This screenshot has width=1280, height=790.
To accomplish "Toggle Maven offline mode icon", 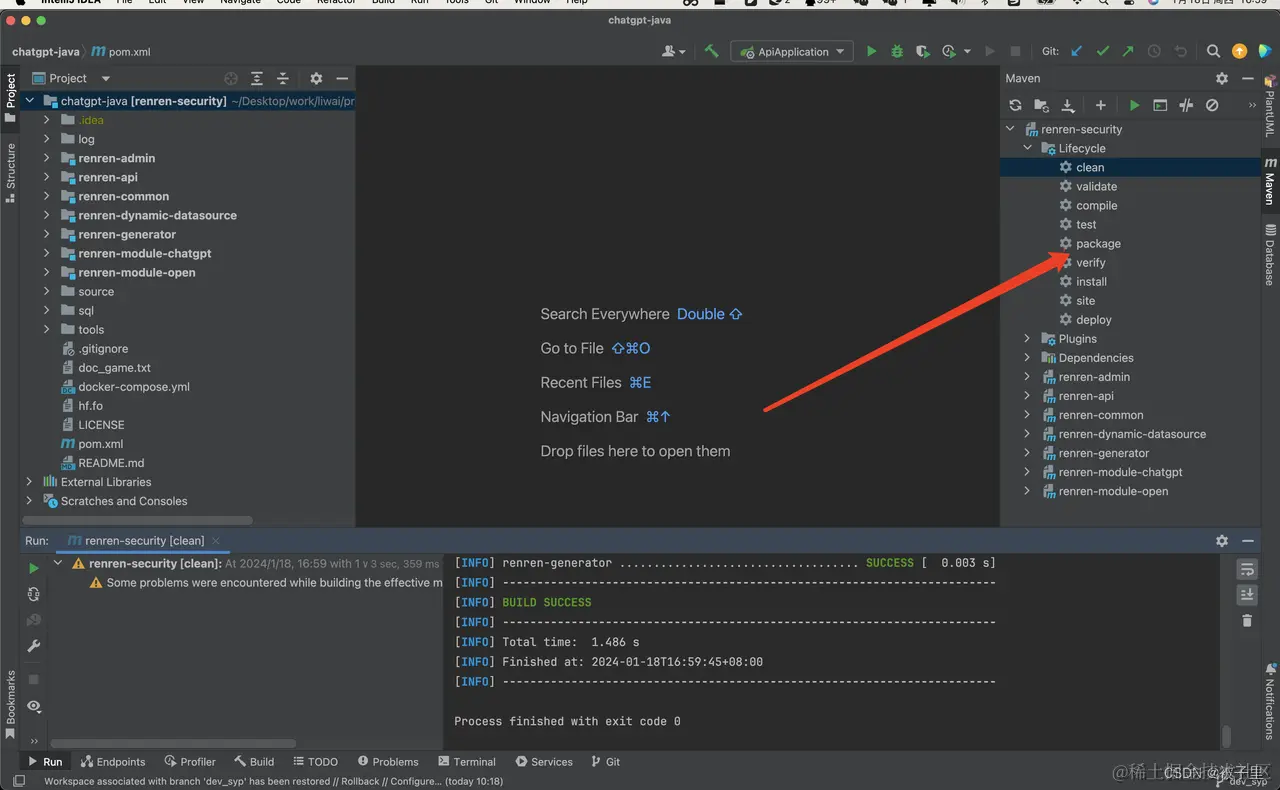I will (1186, 105).
